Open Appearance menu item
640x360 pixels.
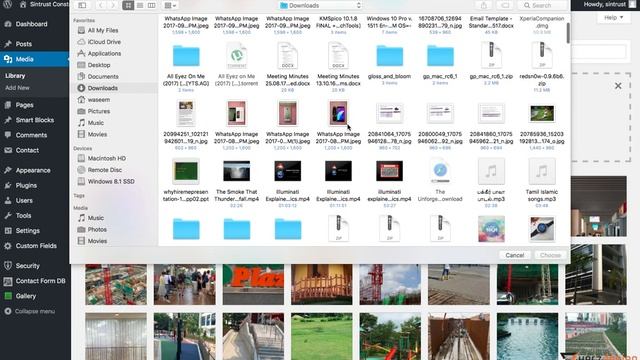click(x=34, y=170)
